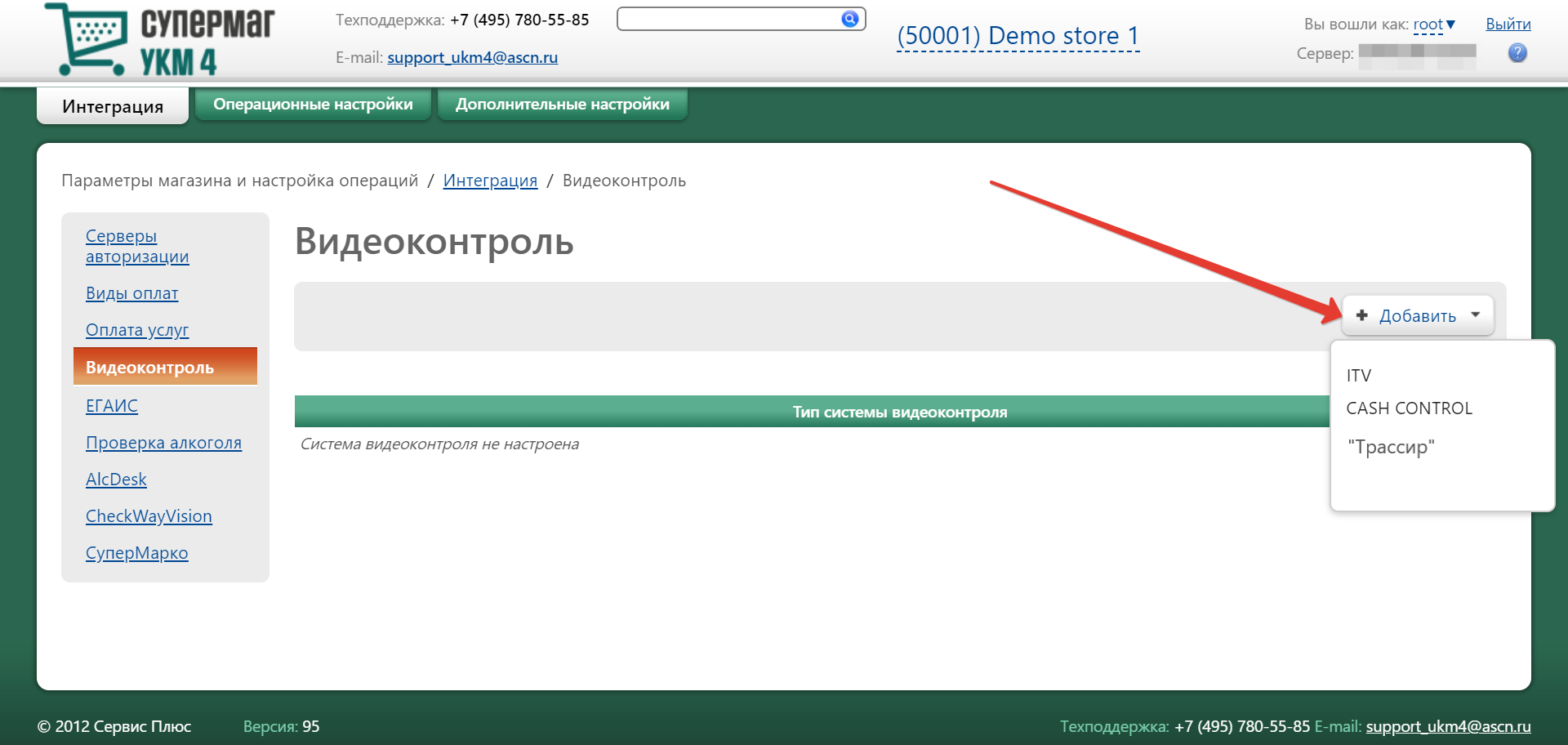Click the Интеграция breadcrumb link
Screen dimensions: 1568x745
(490, 181)
